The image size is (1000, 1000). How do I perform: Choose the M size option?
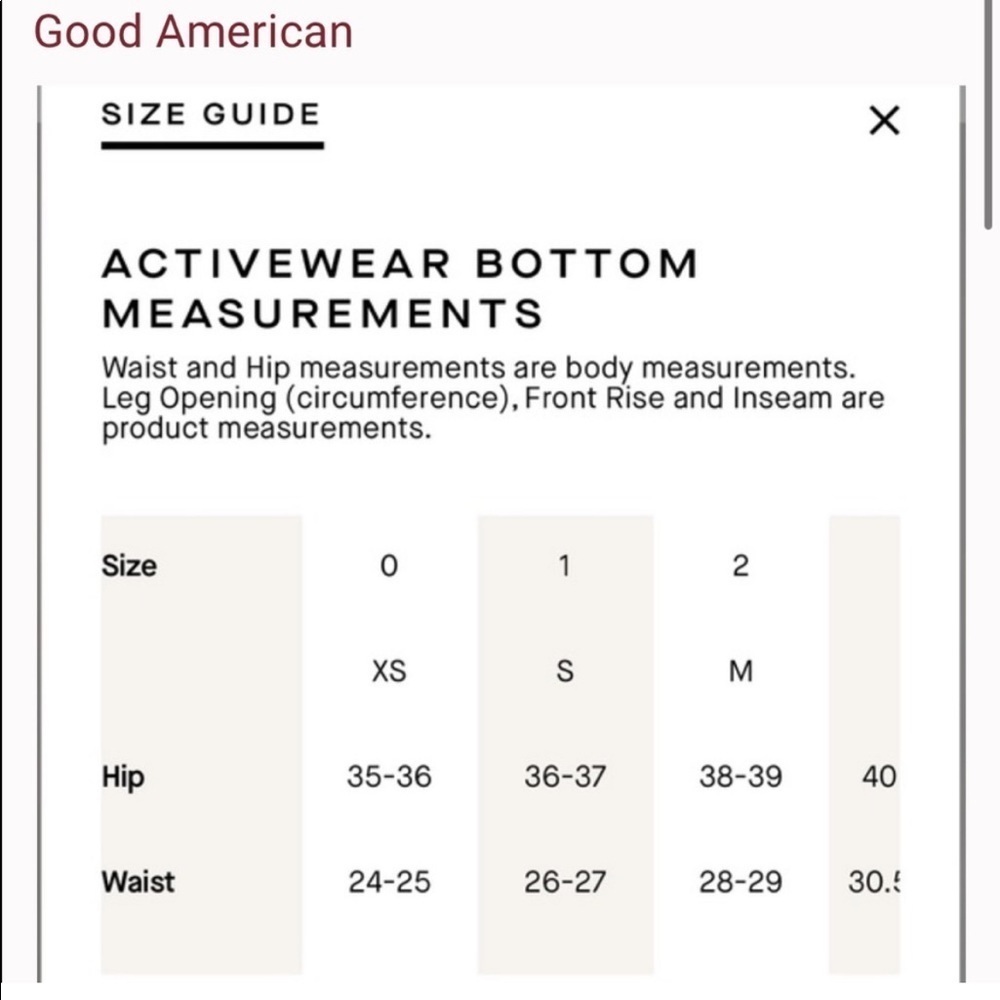coord(740,672)
